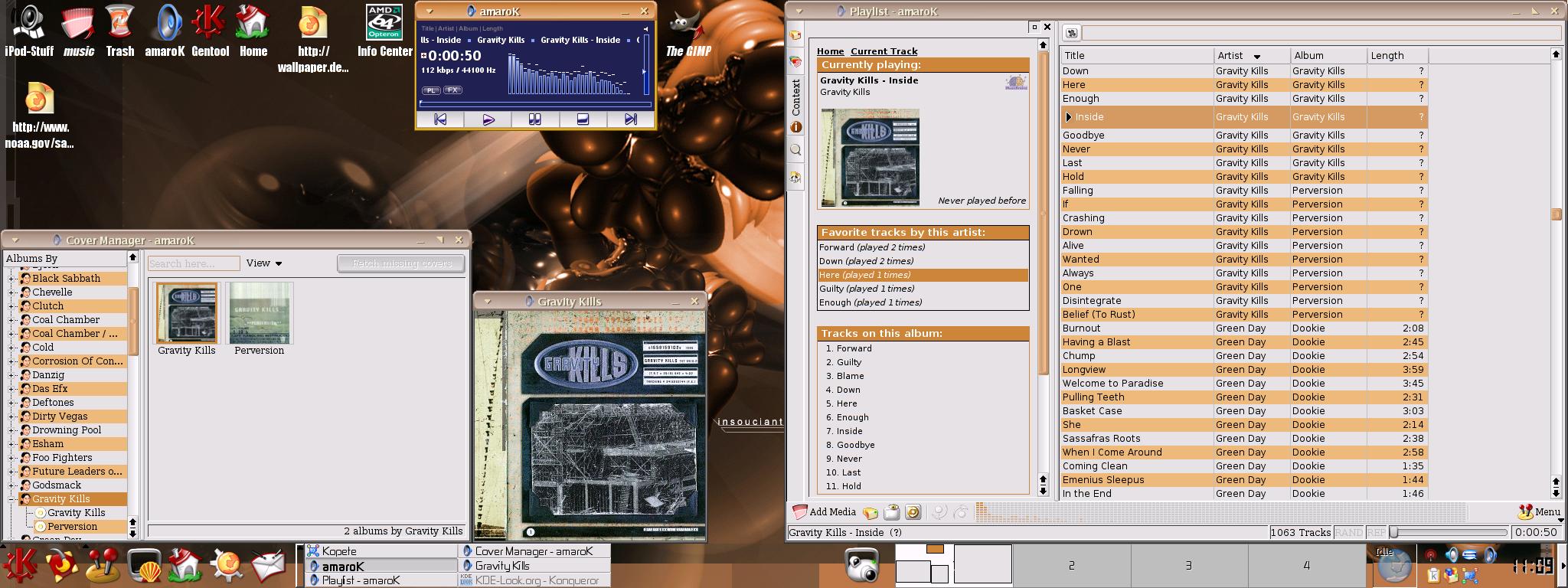Image resolution: width=1568 pixels, height=588 pixels.
Task: Click the album cover in Currently playing section
Action: (870, 157)
